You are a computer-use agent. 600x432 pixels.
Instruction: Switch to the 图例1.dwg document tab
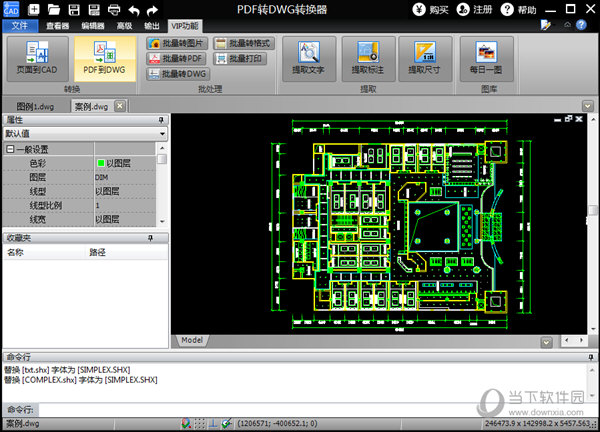pyautogui.click(x=36, y=105)
